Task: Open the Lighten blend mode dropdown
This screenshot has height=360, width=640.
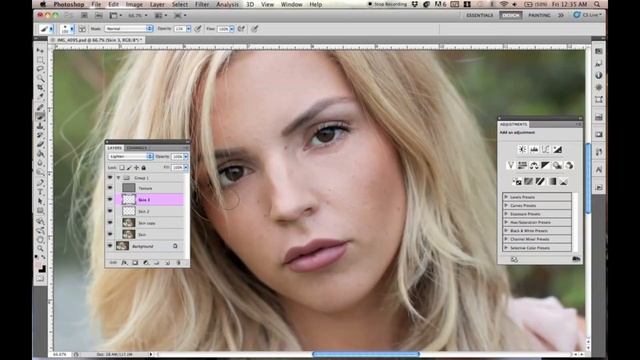Action: tap(130, 157)
